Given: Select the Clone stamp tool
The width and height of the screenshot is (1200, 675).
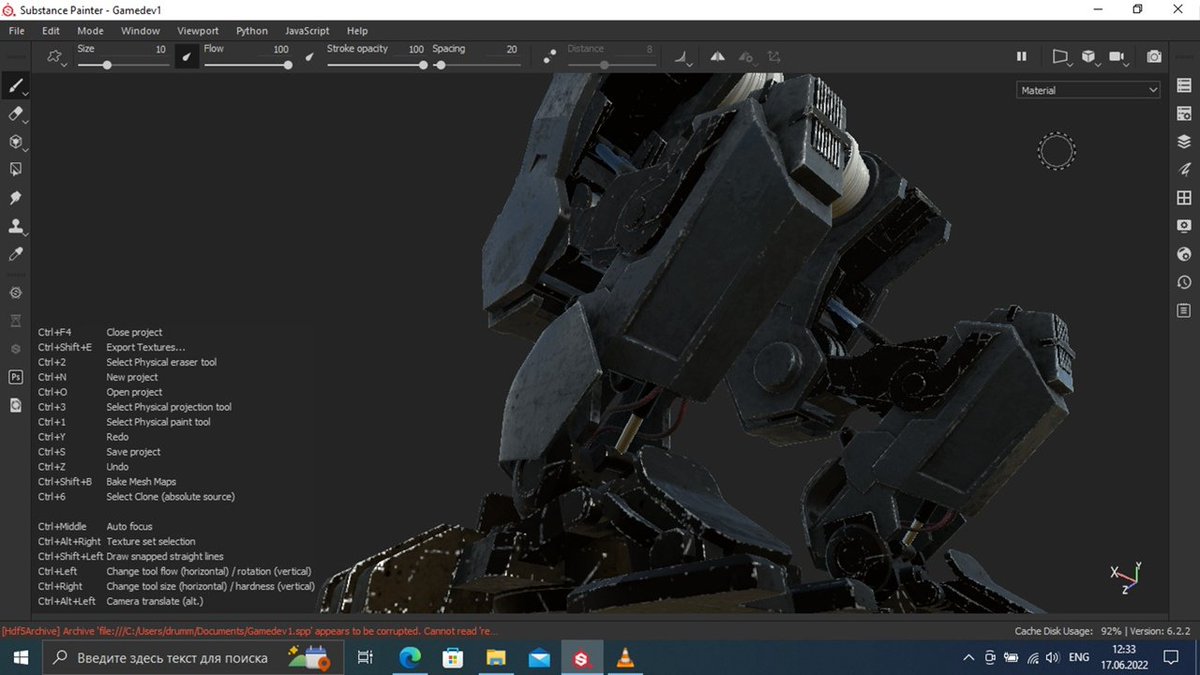Looking at the screenshot, I should 15,226.
